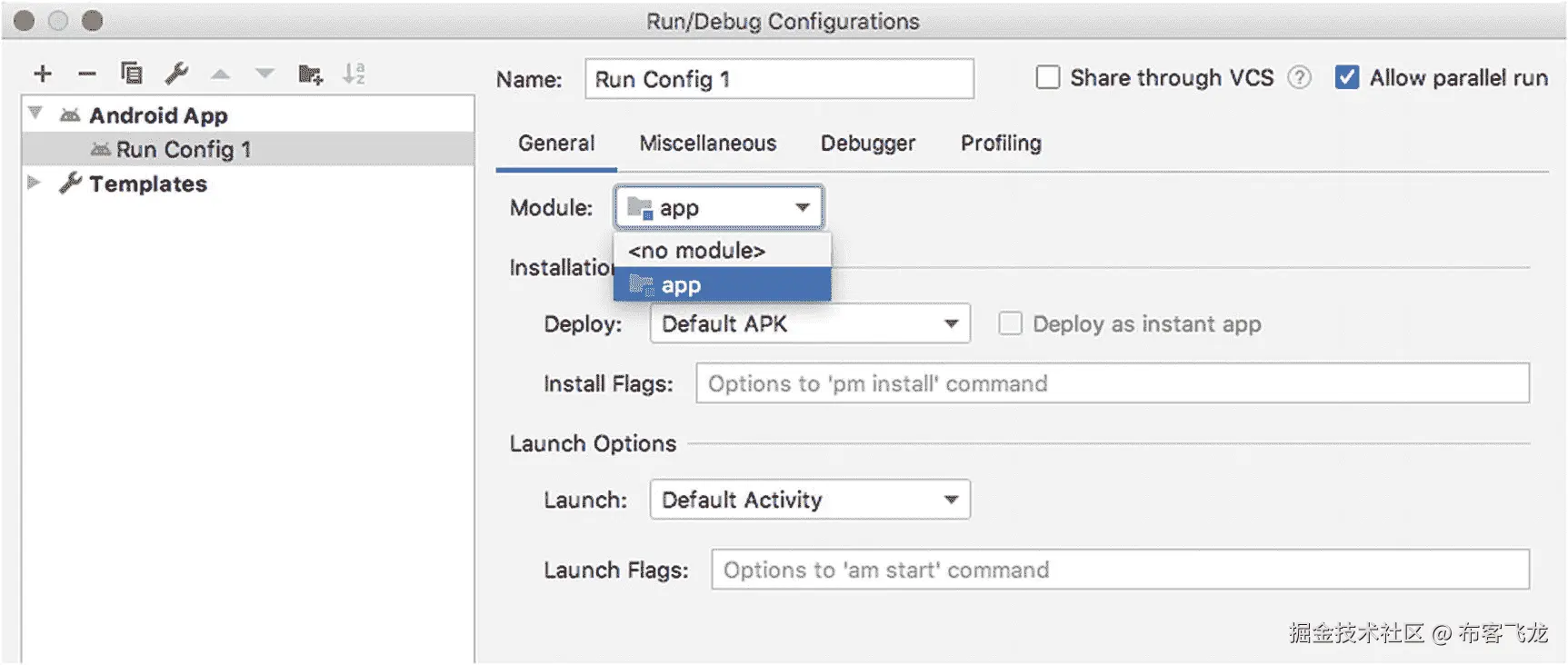Viewport: 1568px width, 665px height.
Task: Click the Move Up arrow icon
Action: click(220, 74)
